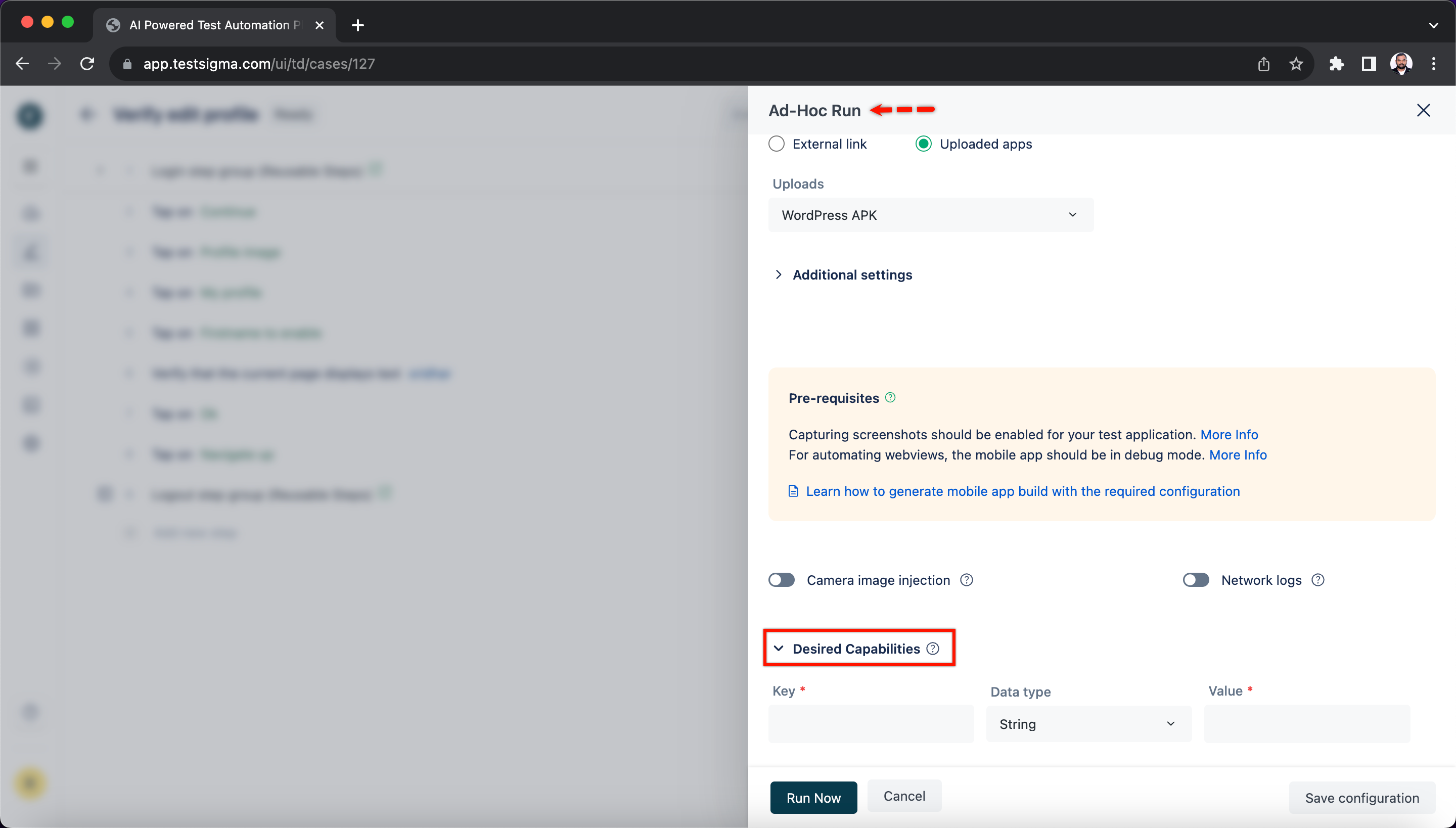Go back with the browser back arrow
1456x828 pixels.
click(x=22, y=64)
